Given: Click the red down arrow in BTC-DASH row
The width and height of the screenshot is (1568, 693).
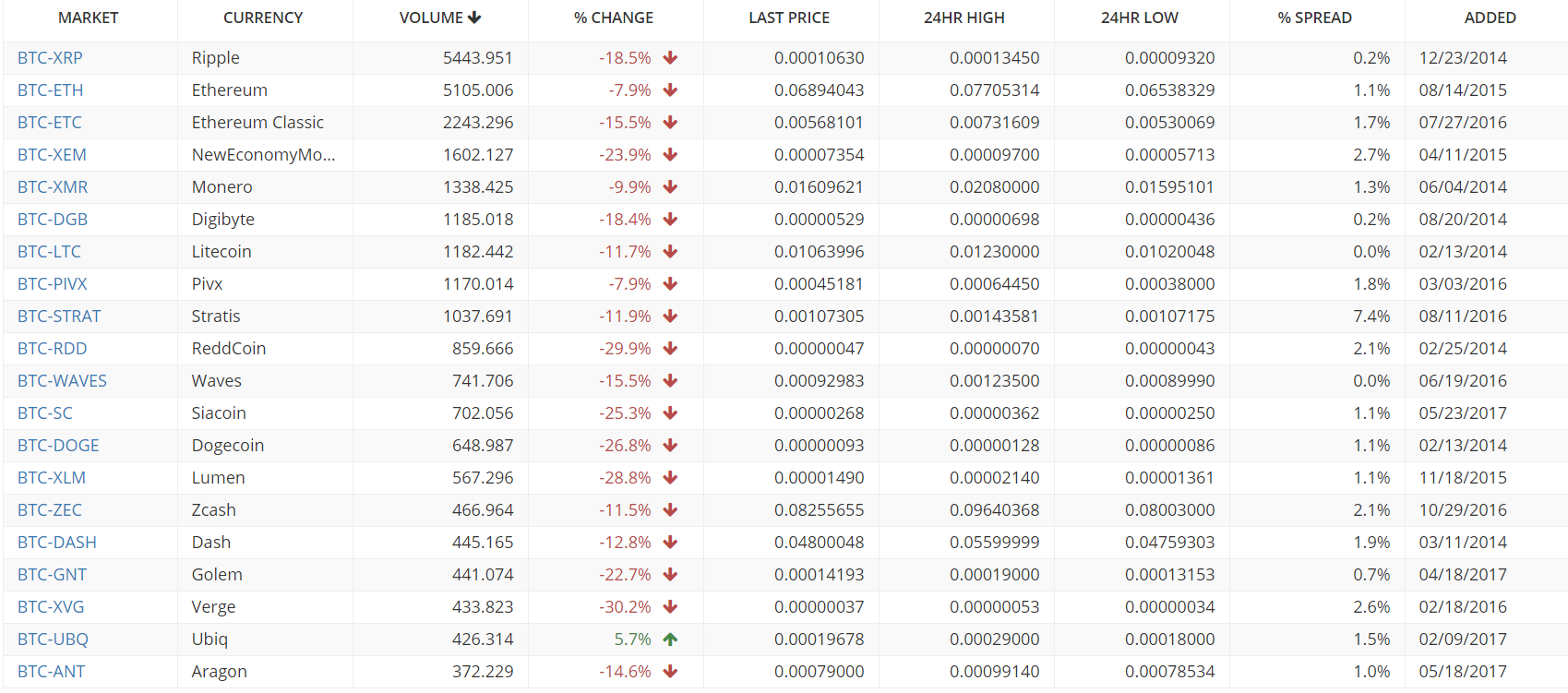Looking at the screenshot, I should [x=670, y=543].
